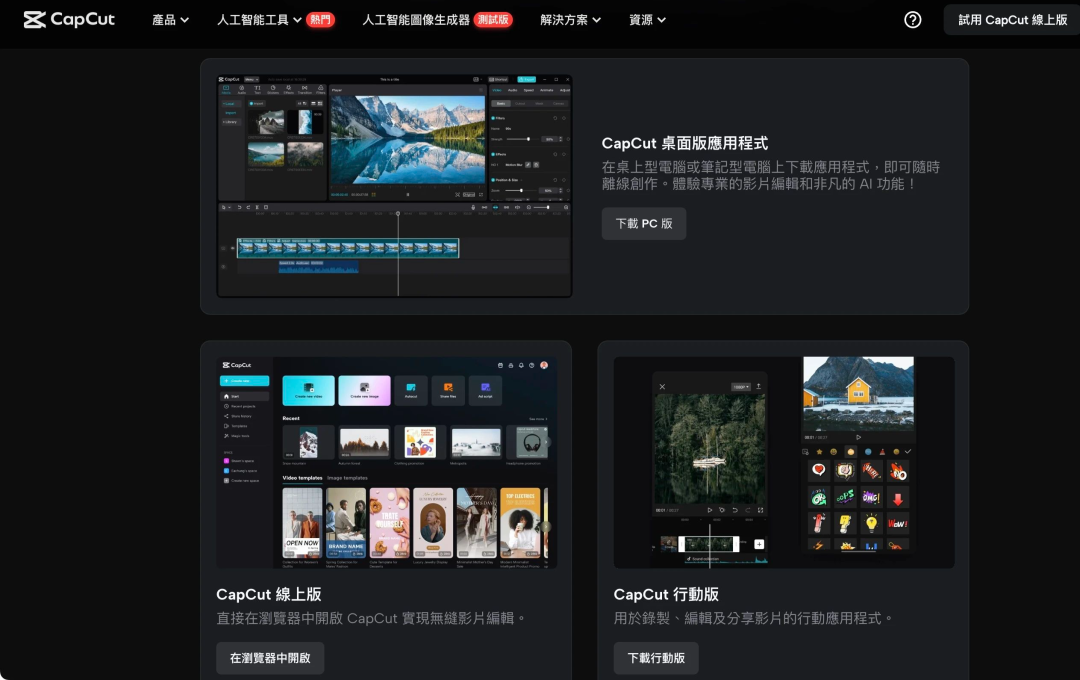
Task: Click the Transitions icon in the desktop editor
Action: [x=304, y=88]
